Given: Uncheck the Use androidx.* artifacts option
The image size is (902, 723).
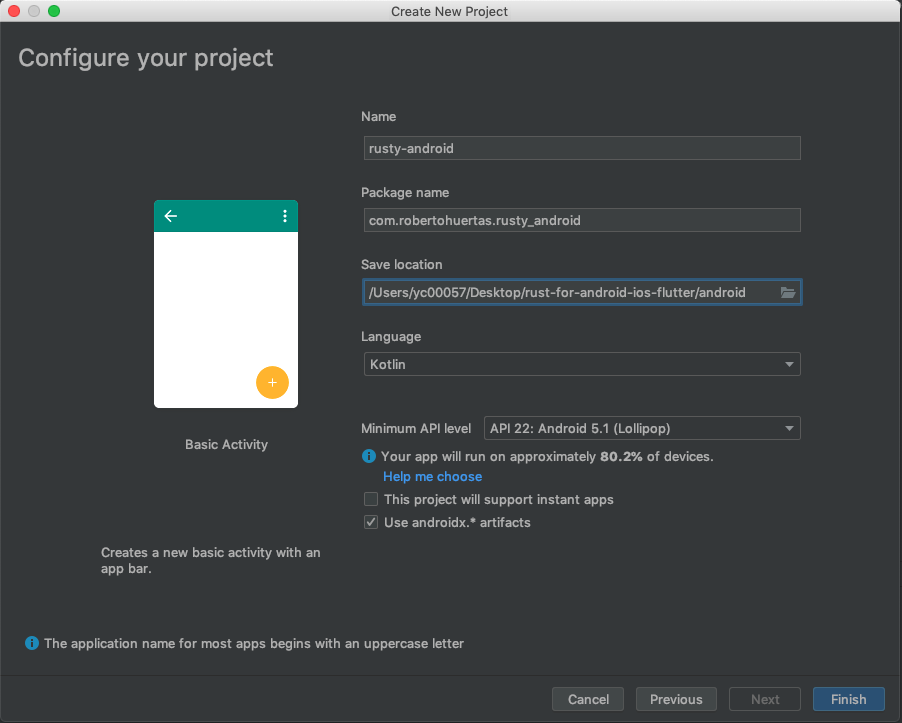Looking at the screenshot, I should click(x=370, y=521).
